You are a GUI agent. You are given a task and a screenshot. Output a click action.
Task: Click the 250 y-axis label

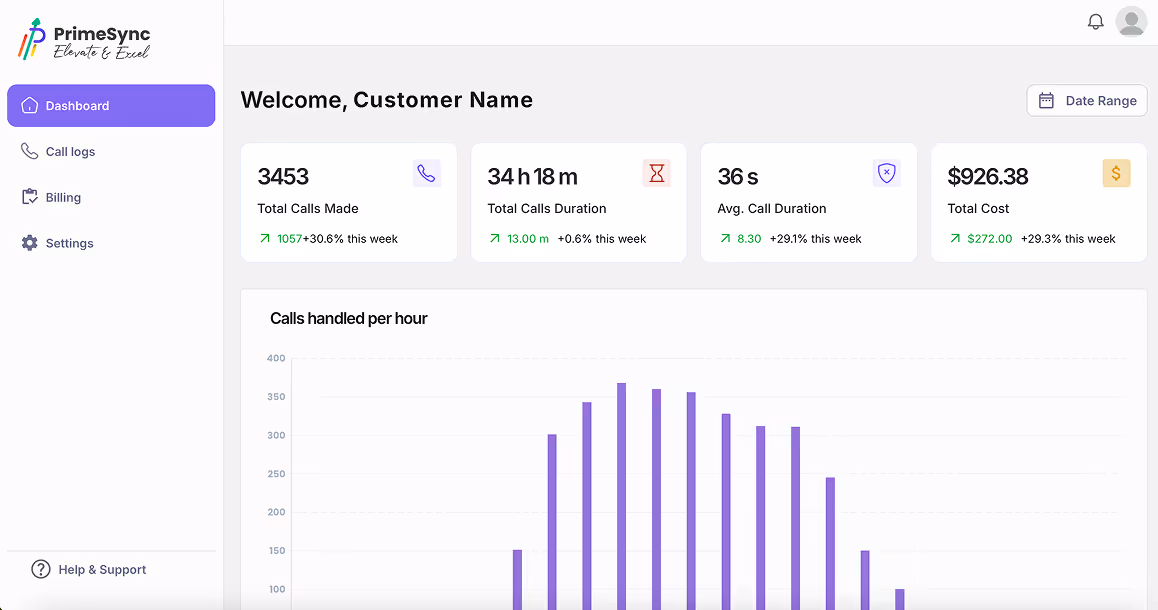[x=276, y=474]
